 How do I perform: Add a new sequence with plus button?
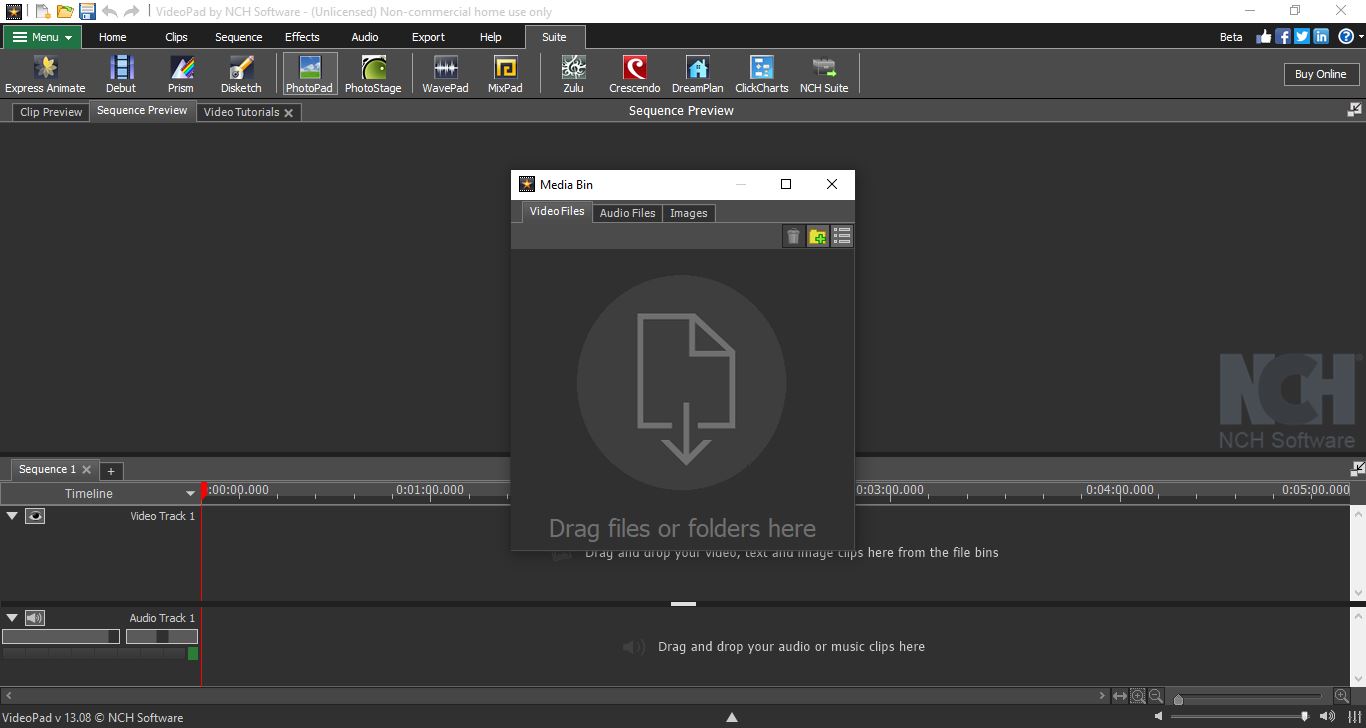(x=111, y=470)
